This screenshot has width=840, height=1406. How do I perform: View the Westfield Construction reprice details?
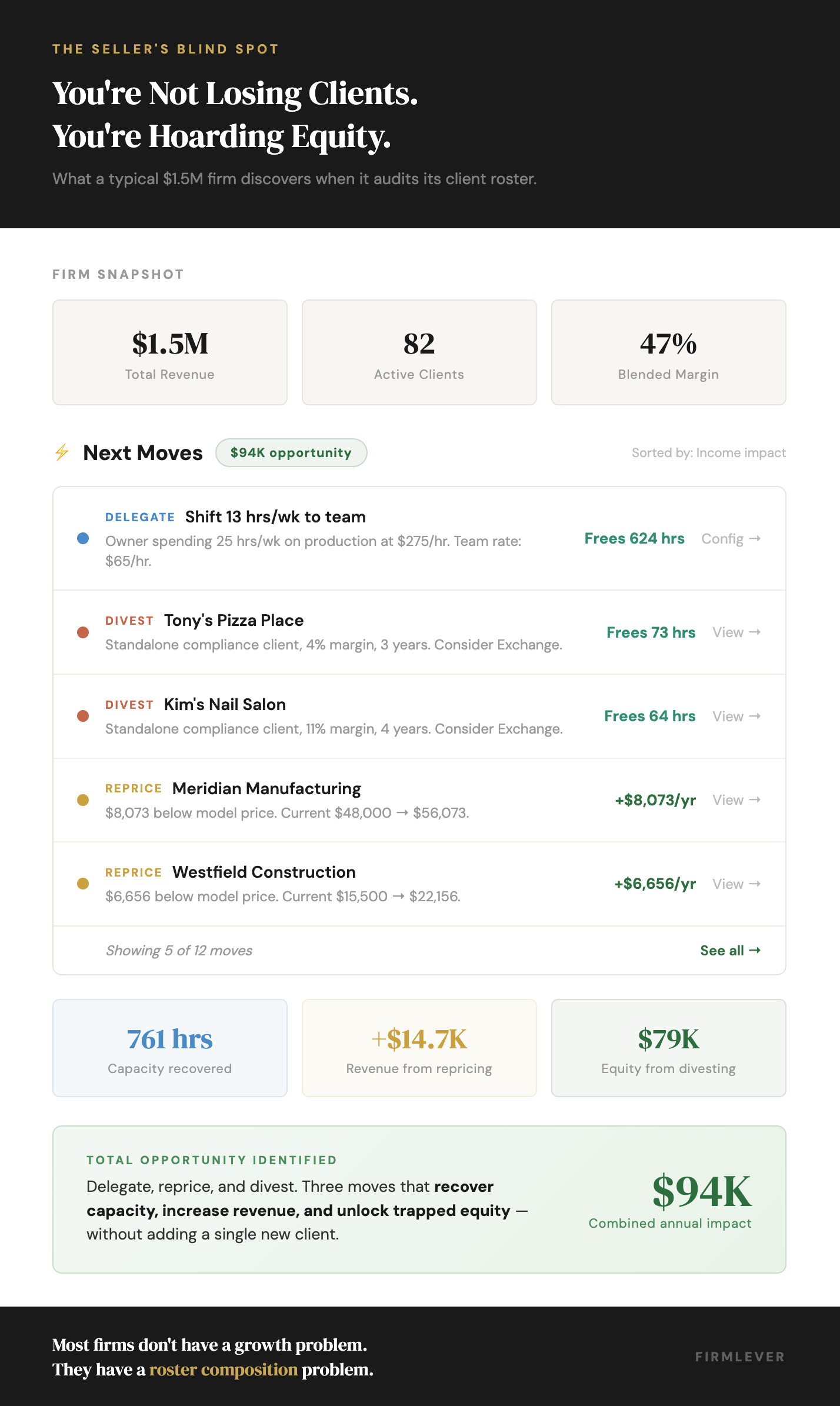736,884
